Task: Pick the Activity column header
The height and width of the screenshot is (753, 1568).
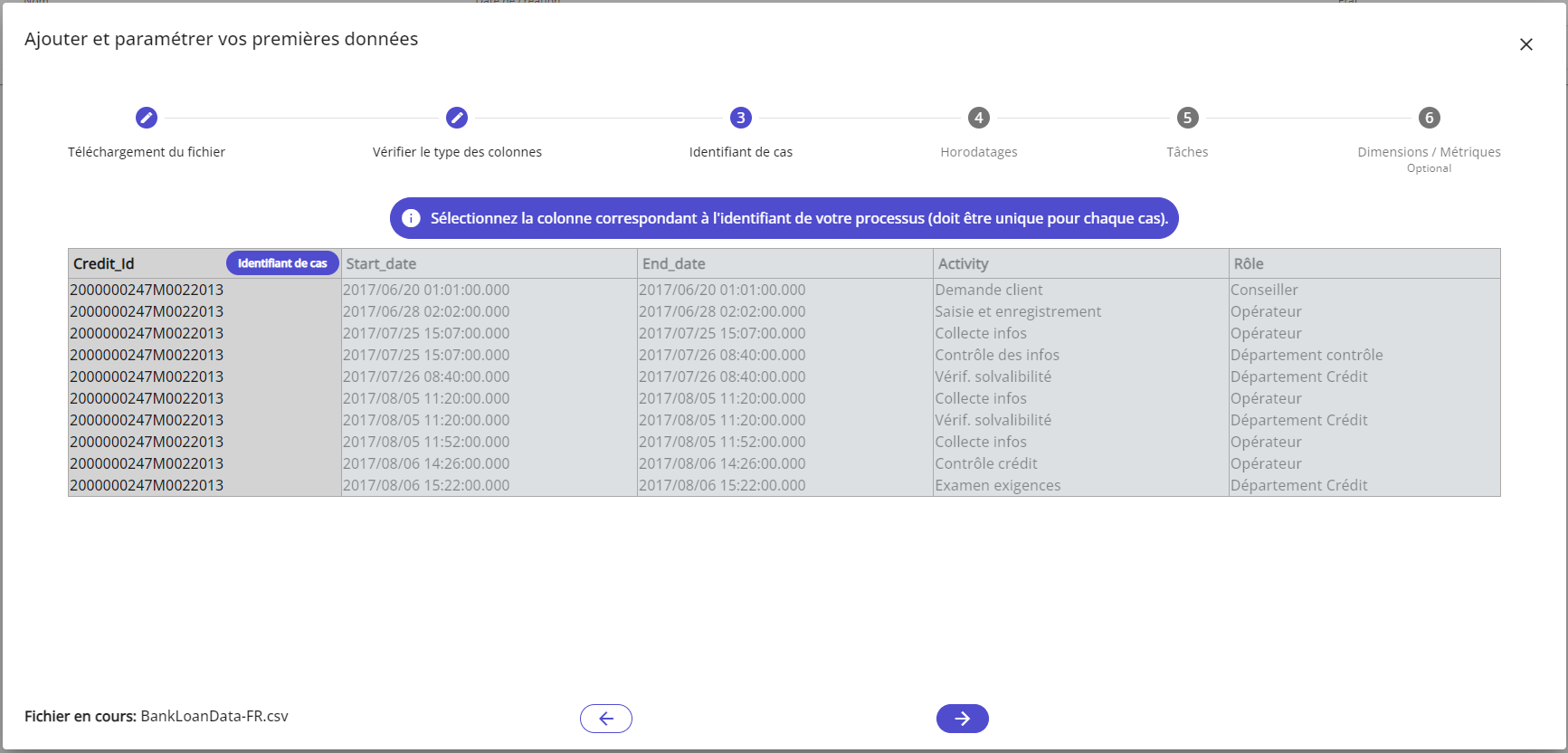Action: 963,263
